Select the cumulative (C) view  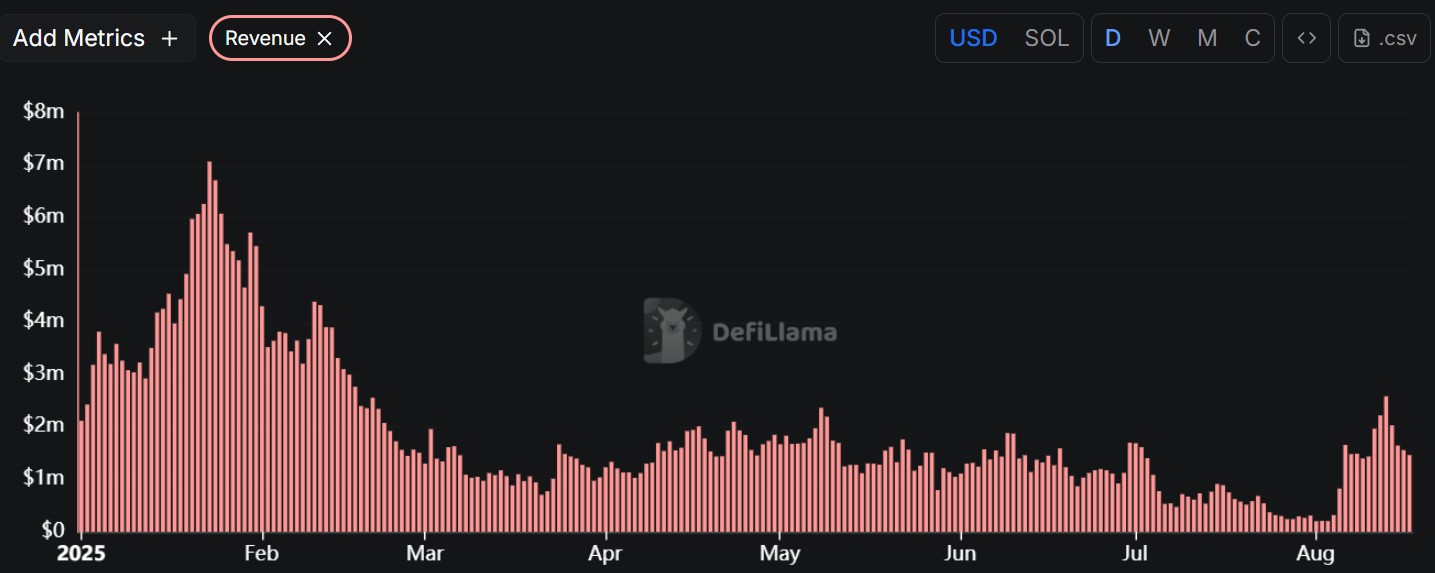click(1252, 38)
